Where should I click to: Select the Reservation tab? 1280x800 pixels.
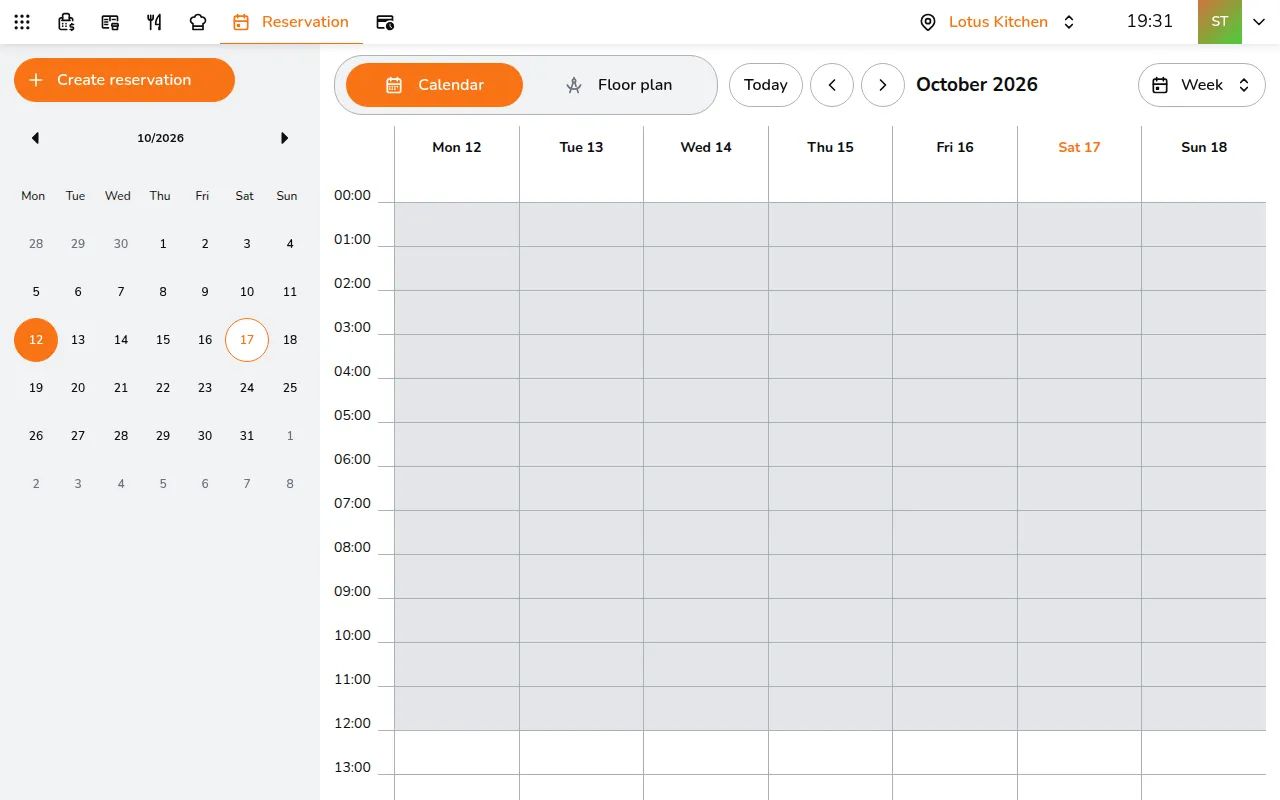[x=291, y=22]
